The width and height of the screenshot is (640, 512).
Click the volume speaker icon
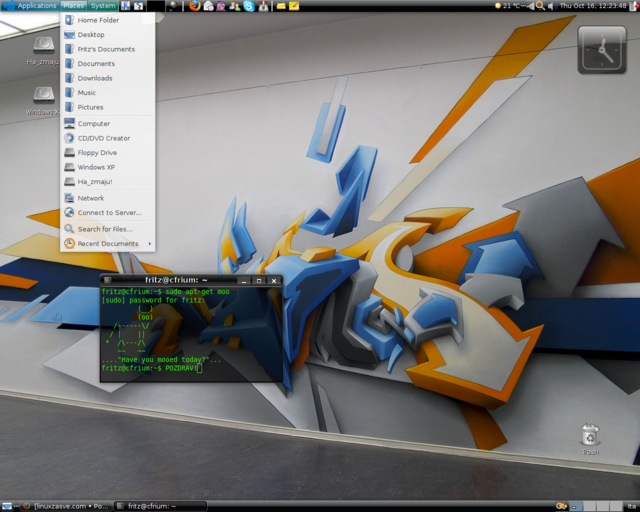tap(551, 6)
